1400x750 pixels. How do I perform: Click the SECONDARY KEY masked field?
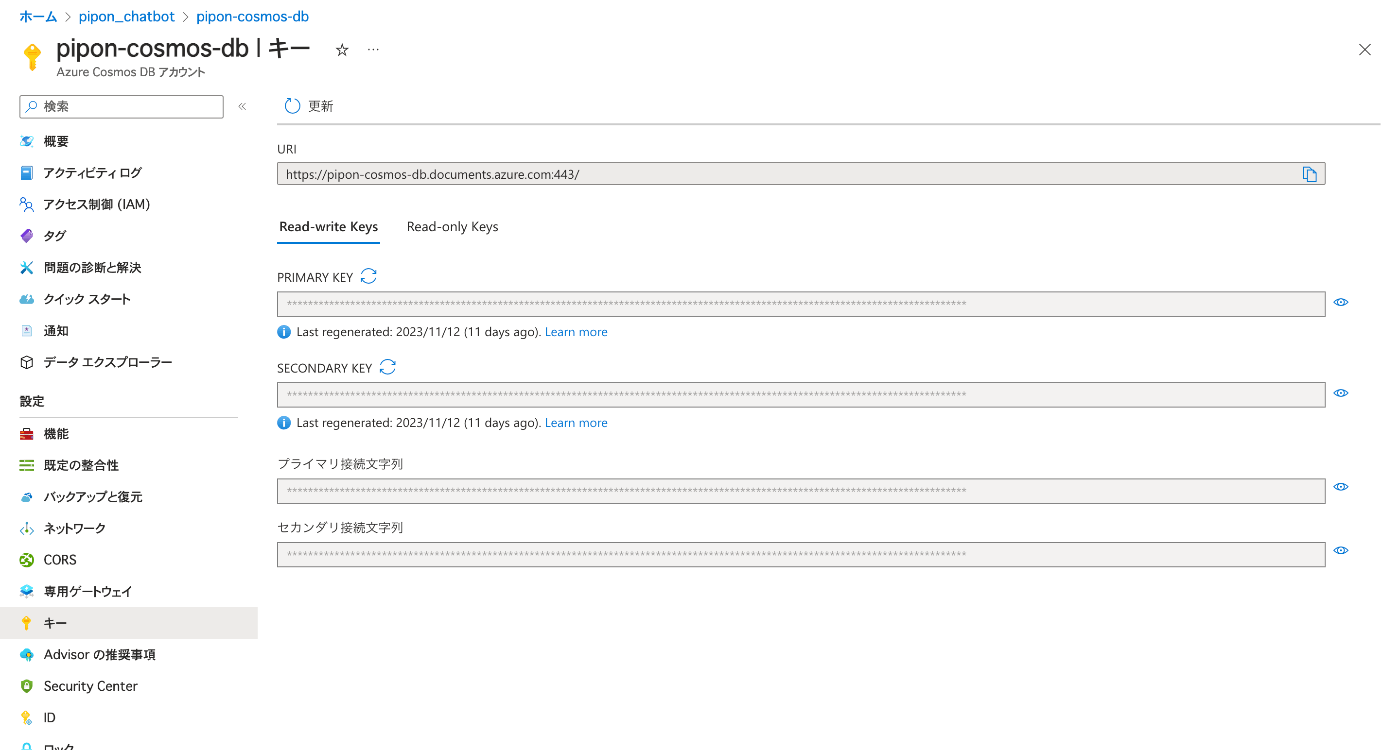pyautogui.click(x=801, y=395)
